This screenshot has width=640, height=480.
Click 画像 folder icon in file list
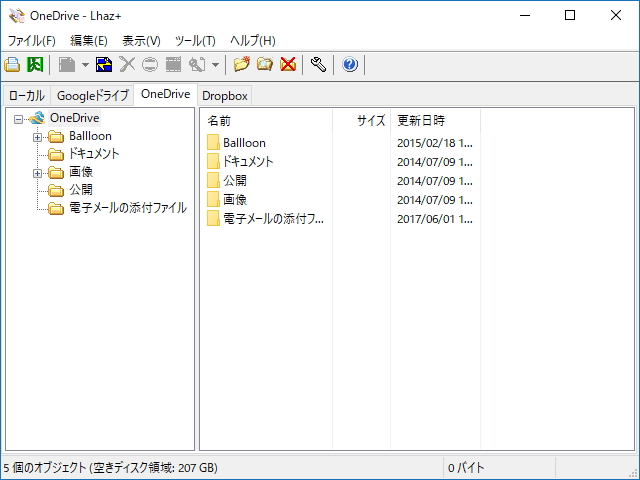pos(213,199)
